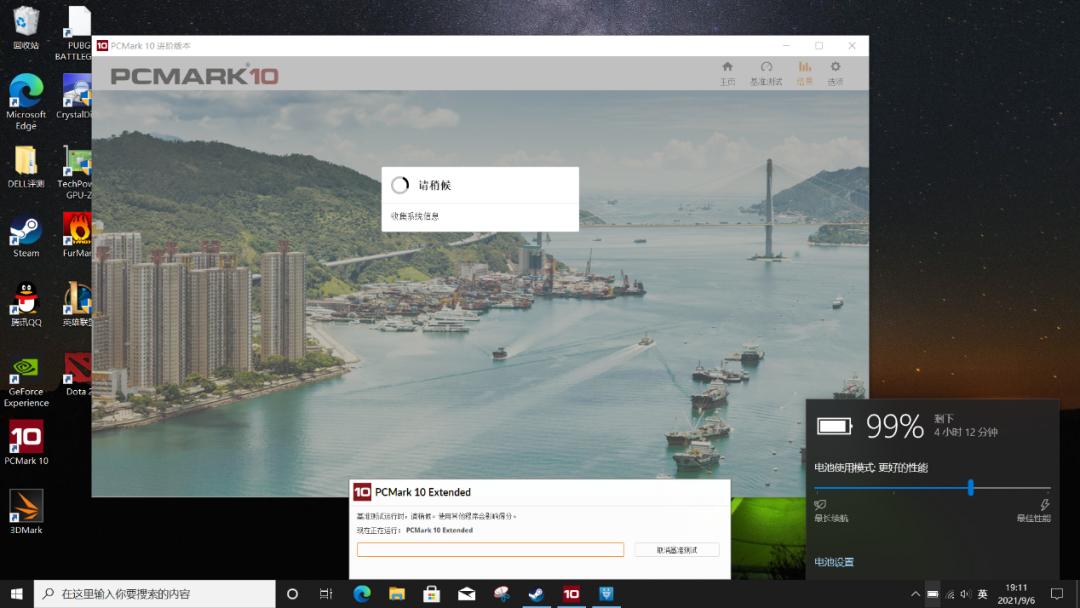Click the PCMark 10 Extended progress bar
The width and height of the screenshot is (1080, 608).
(x=490, y=549)
